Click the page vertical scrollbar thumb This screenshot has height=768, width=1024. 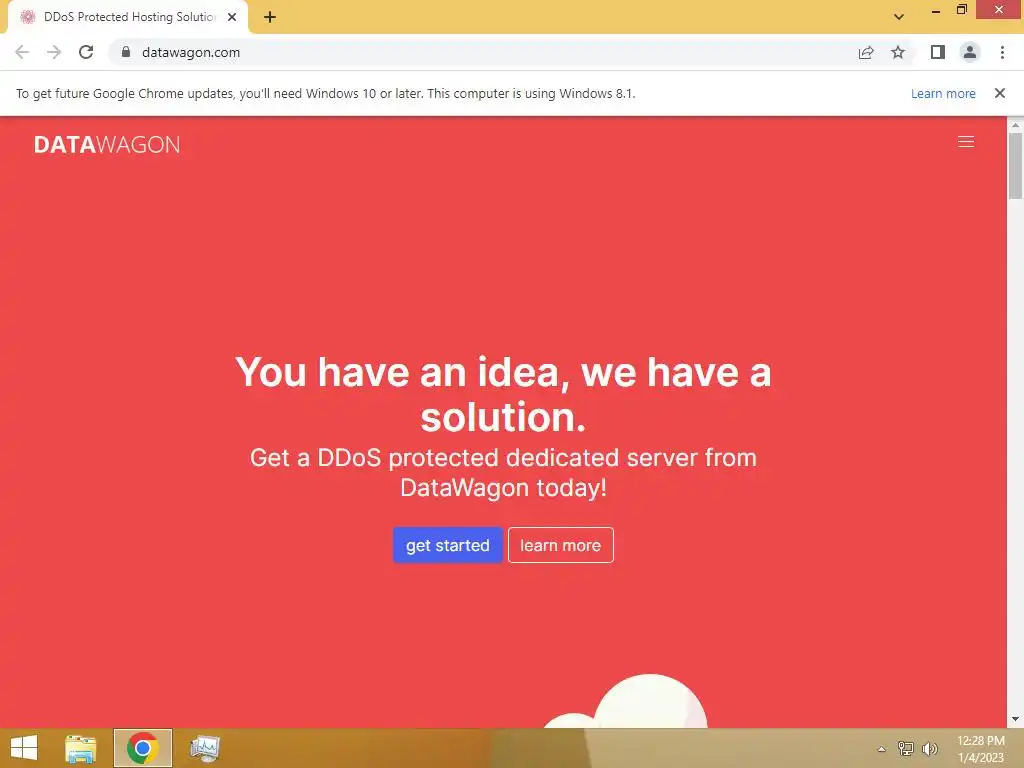click(1015, 166)
